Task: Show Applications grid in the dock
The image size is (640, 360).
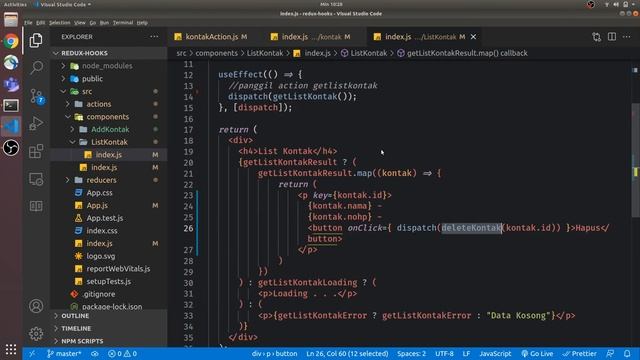Action: 11,349
